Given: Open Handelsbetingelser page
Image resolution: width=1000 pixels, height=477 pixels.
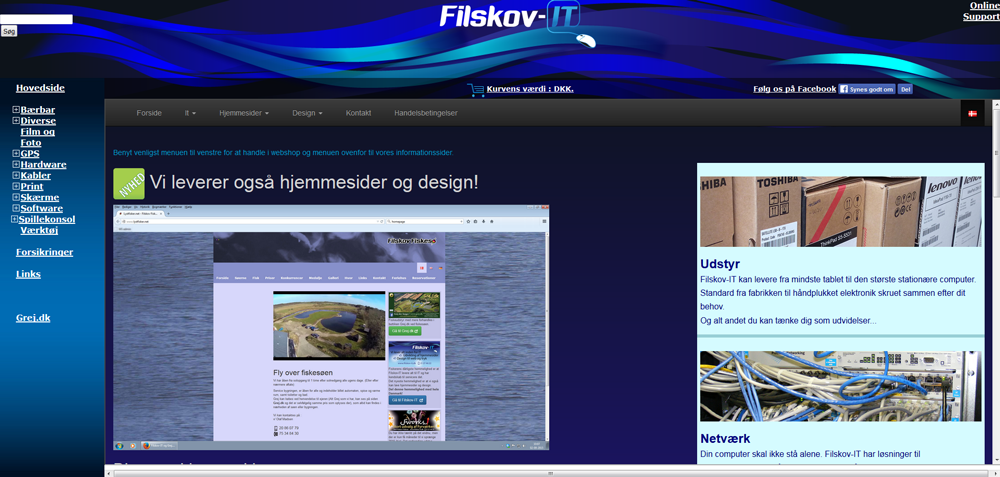Looking at the screenshot, I should [x=426, y=113].
